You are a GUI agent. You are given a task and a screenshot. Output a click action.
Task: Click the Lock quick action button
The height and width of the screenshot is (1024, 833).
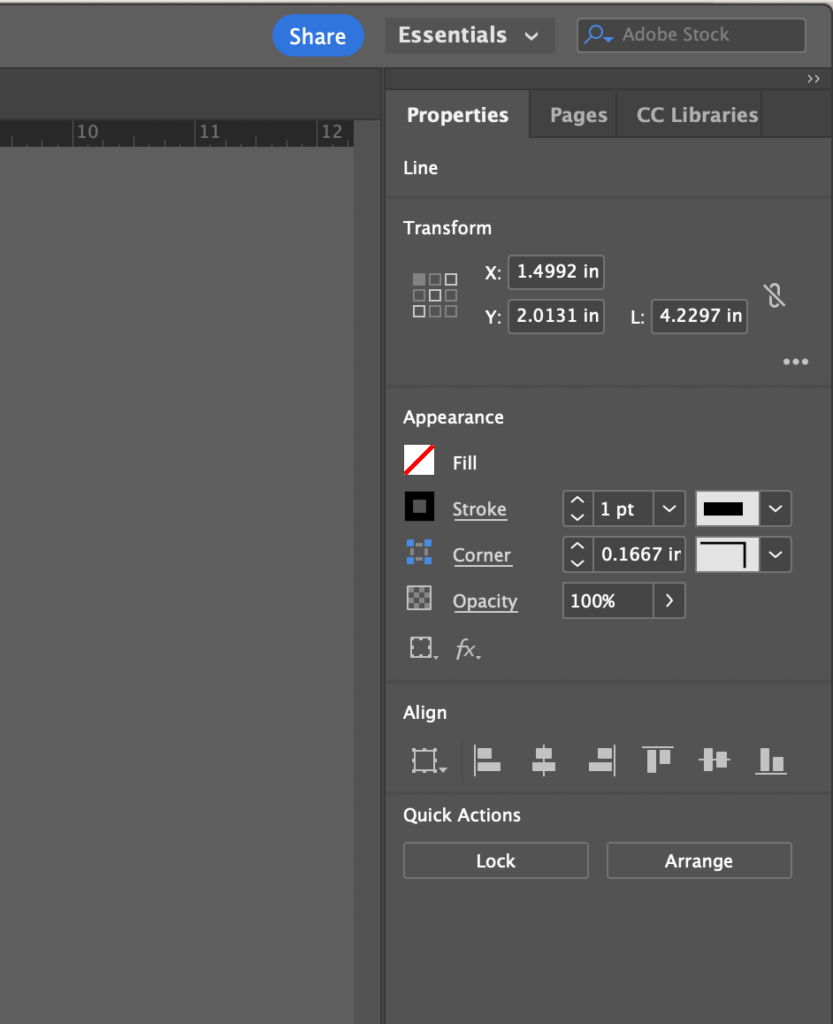(x=495, y=860)
